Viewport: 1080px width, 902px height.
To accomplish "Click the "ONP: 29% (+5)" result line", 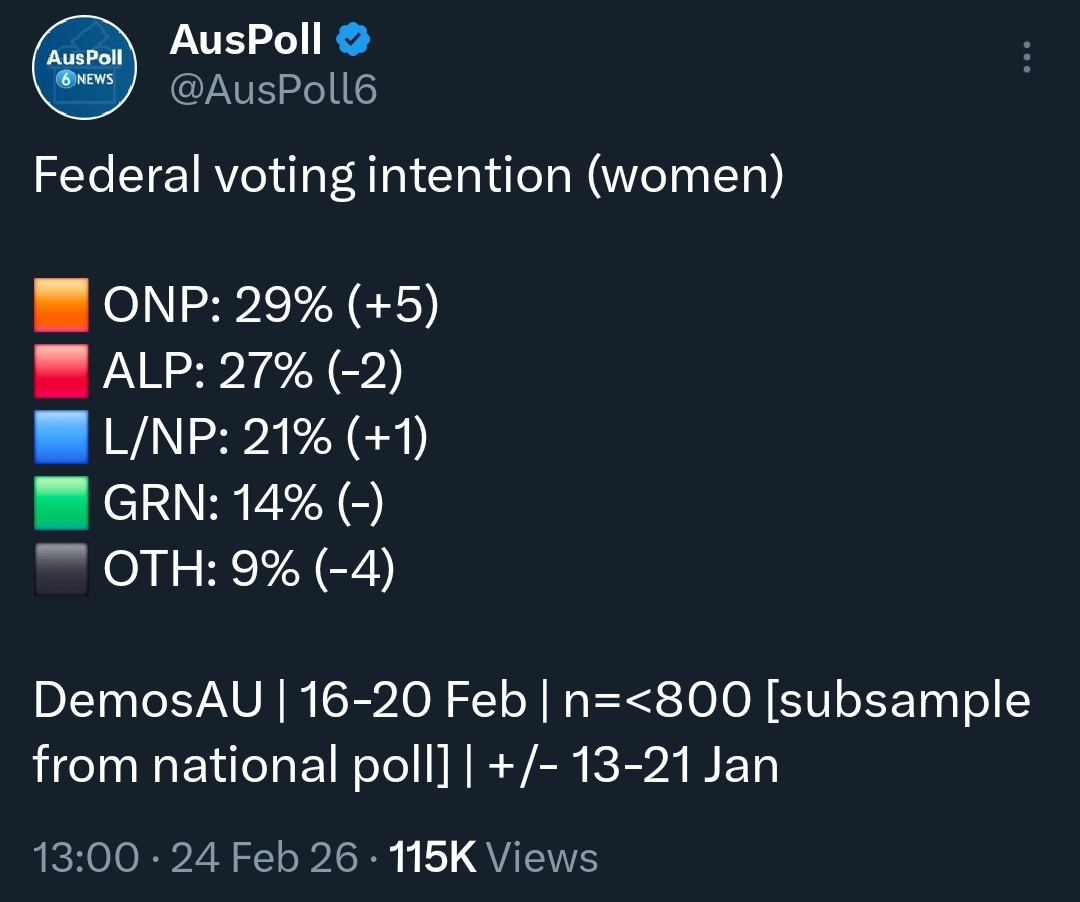I will tap(270, 306).
